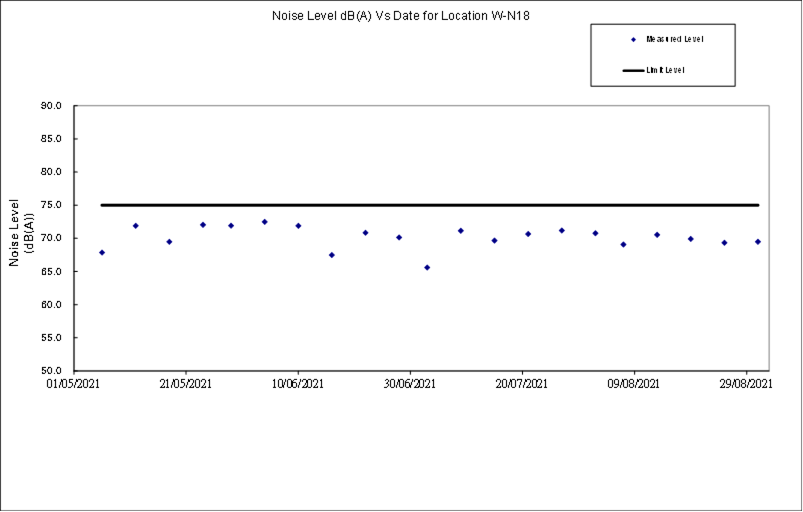This screenshot has width=803, height=512.
Task: Click the 01/05/2021 date label on x-axis
Action: tap(74, 383)
